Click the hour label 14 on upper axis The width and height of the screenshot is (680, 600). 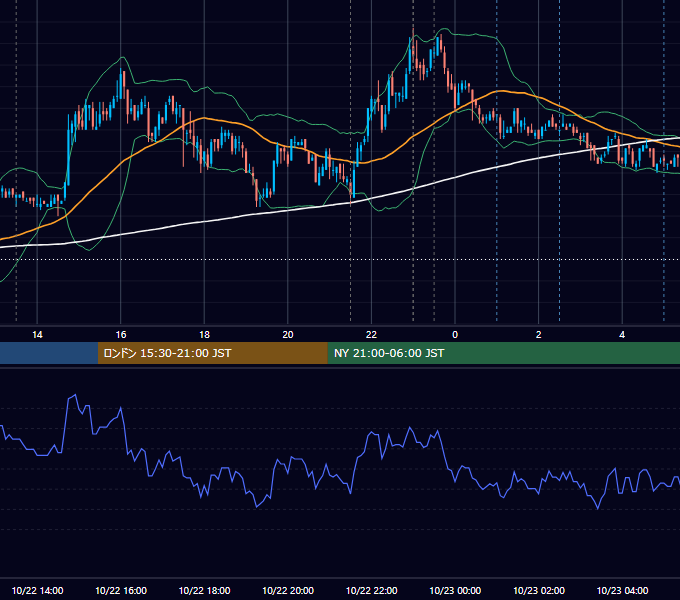point(37,335)
